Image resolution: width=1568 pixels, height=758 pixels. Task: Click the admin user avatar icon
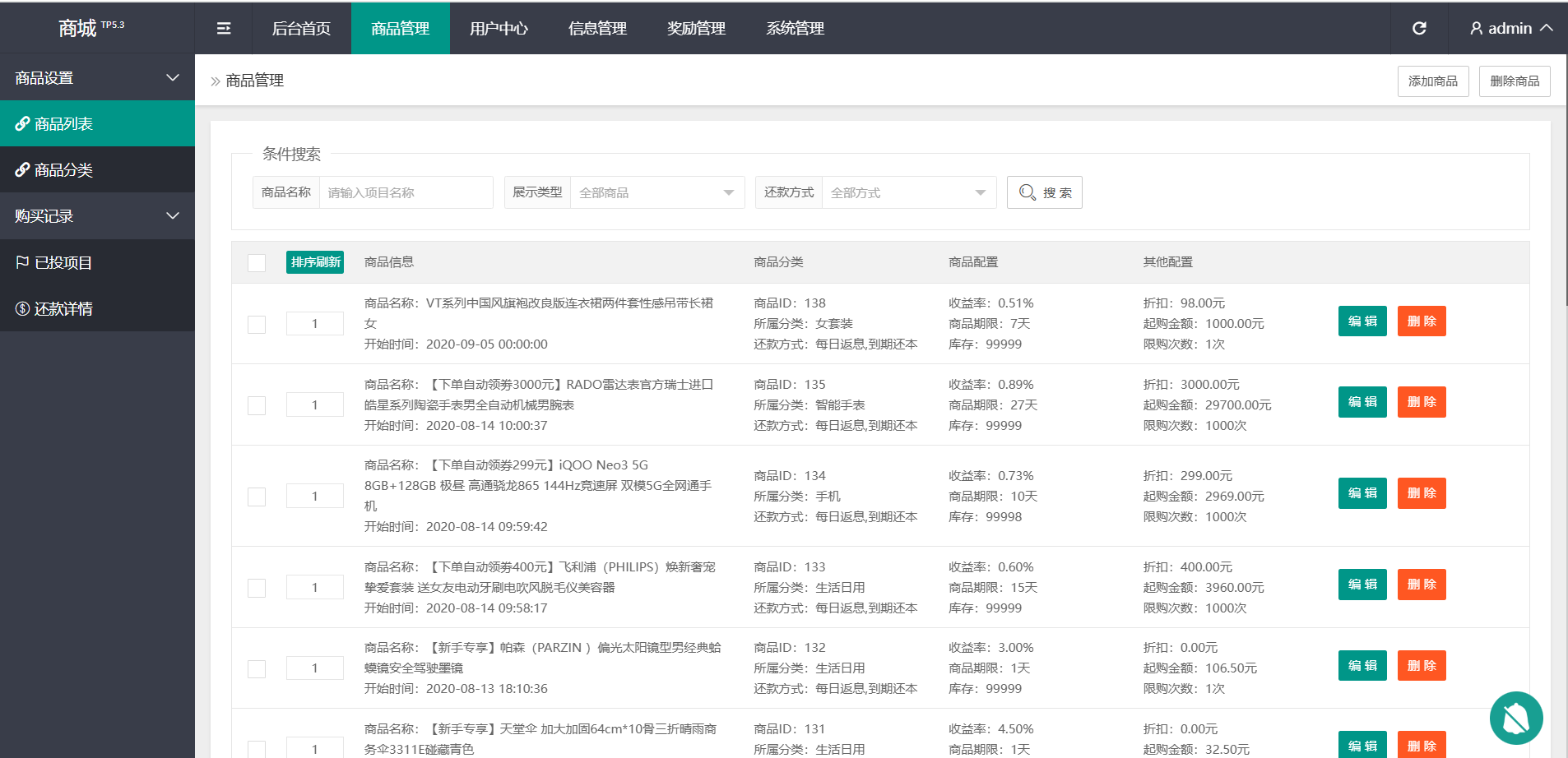coord(1477,29)
